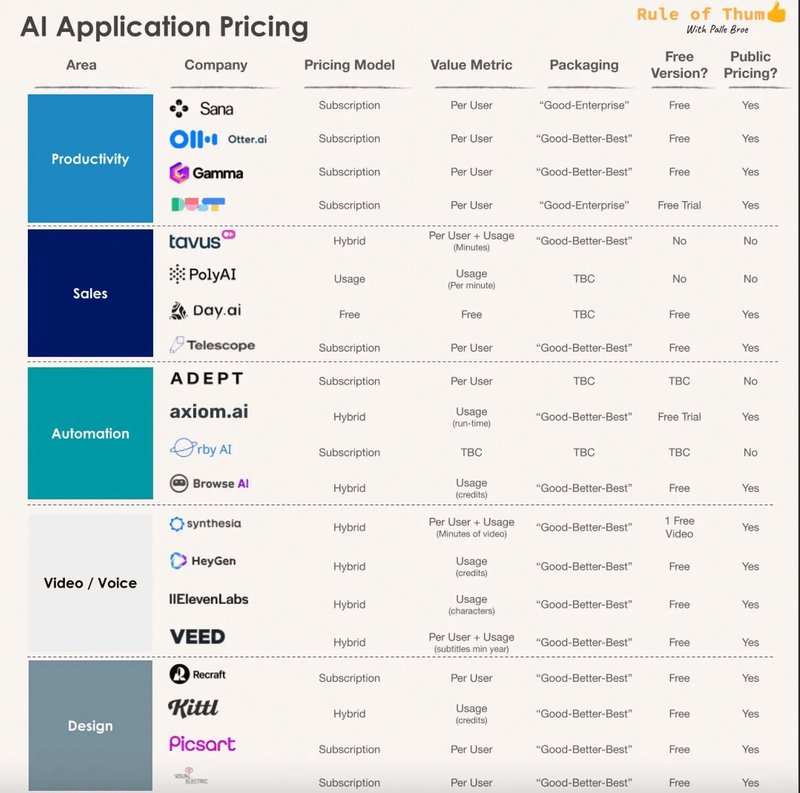Click the Pricing Model column header
This screenshot has width=800, height=793.
click(x=349, y=65)
